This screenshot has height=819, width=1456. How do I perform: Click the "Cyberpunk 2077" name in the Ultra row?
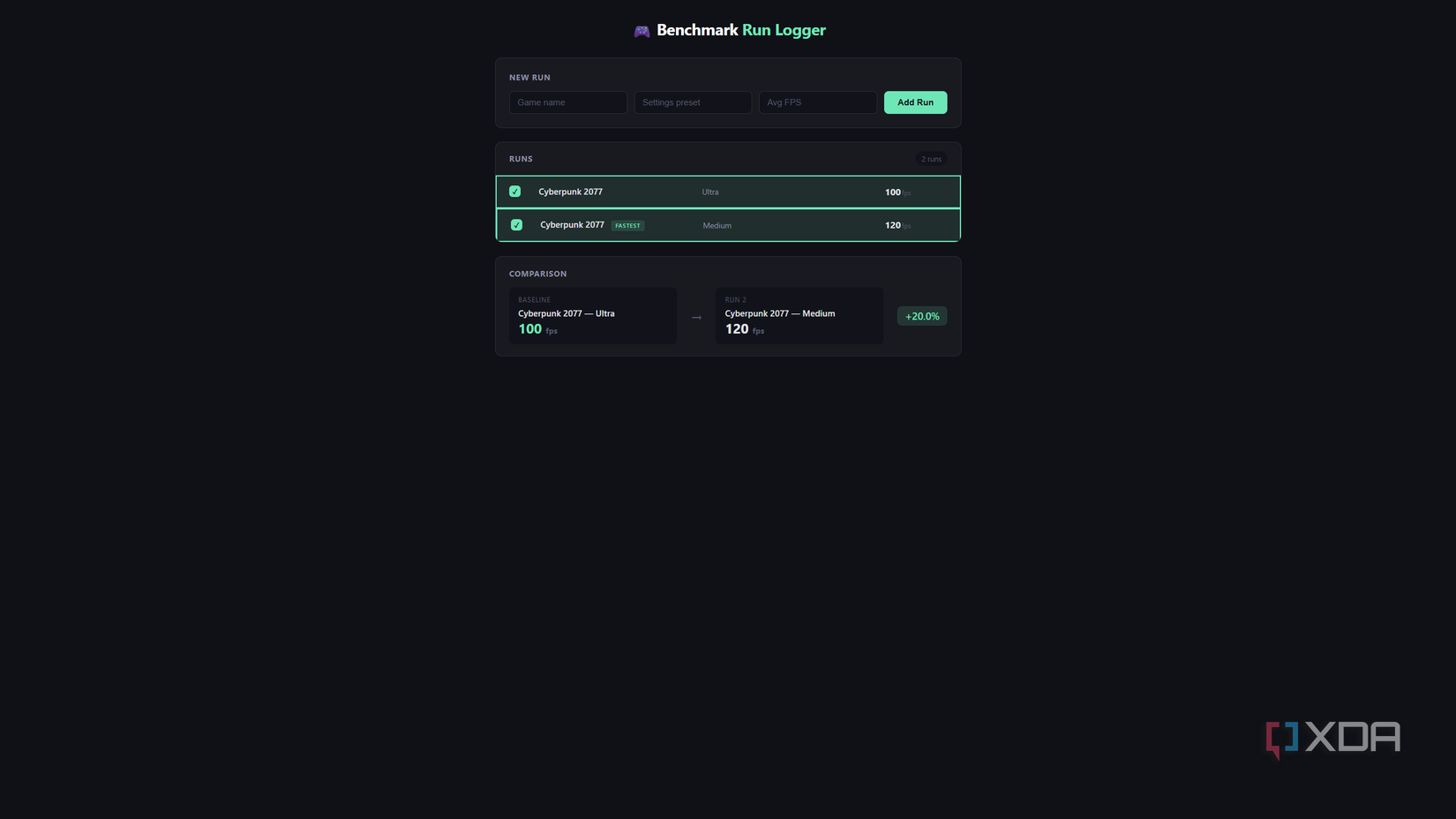tap(571, 192)
